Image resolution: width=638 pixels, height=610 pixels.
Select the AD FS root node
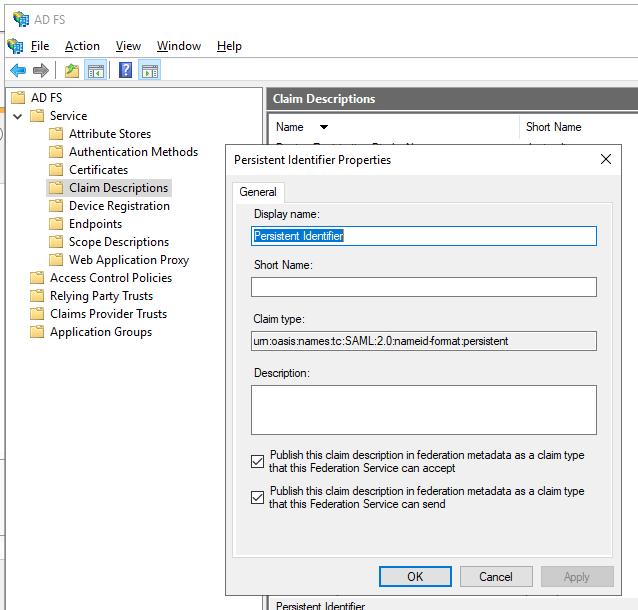pyautogui.click(x=46, y=98)
